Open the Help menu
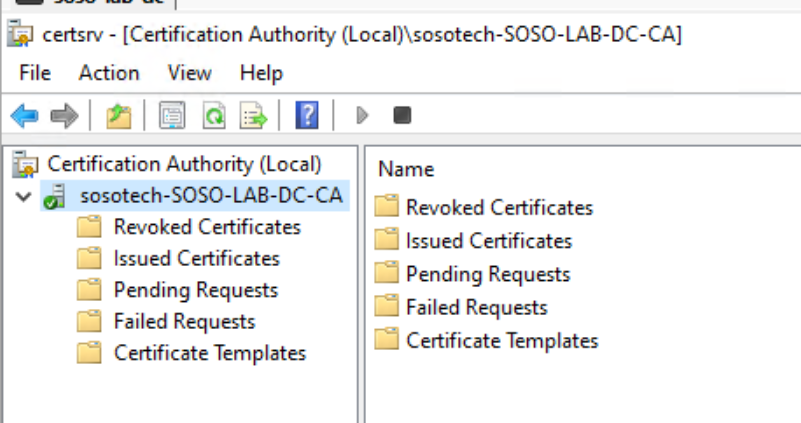Viewport: 801px width, 423px height. click(x=261, y=73)
